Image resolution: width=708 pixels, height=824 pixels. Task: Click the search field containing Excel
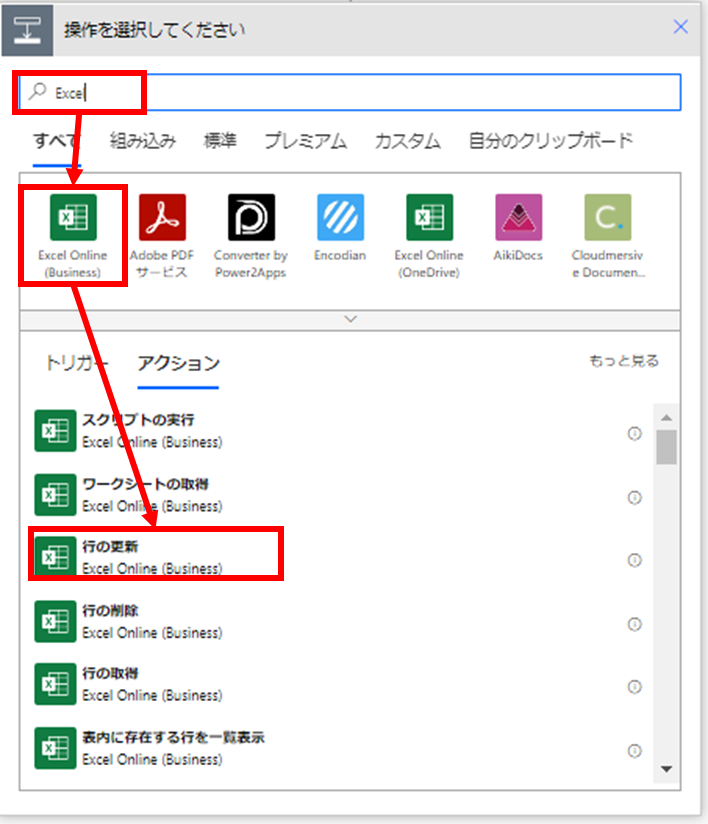coord(350,92)
